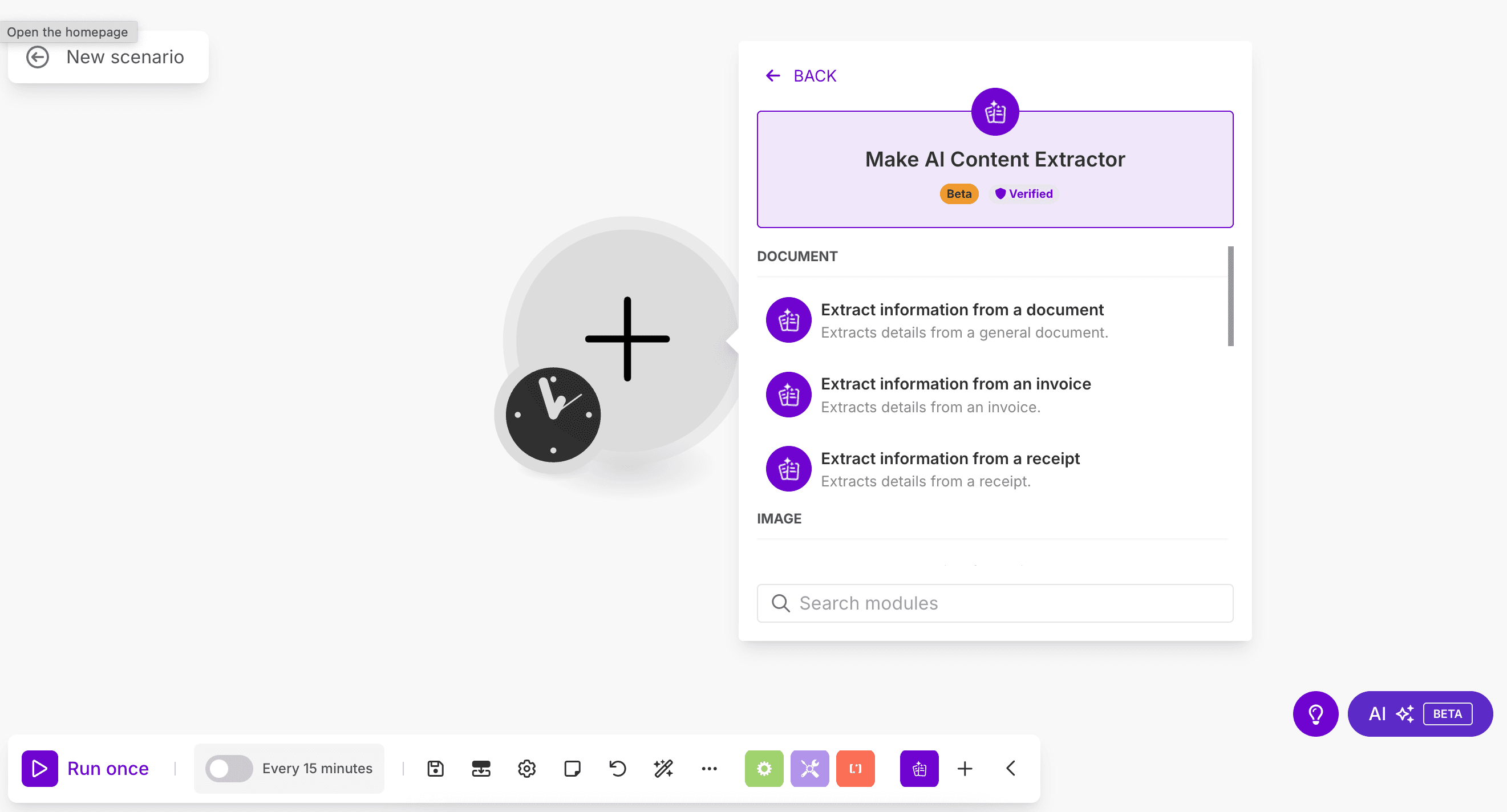Screen dimensions: 1507x812
Task: Undo the last change
Action: (618, 769)
